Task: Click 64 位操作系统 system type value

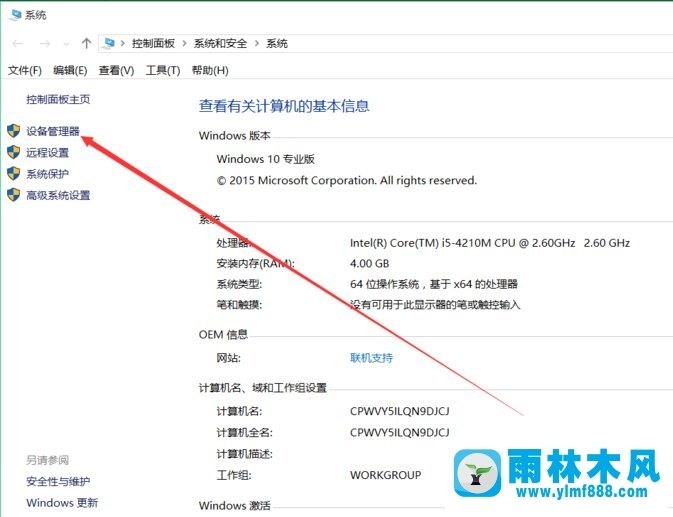Action: [x=434, y=284]
